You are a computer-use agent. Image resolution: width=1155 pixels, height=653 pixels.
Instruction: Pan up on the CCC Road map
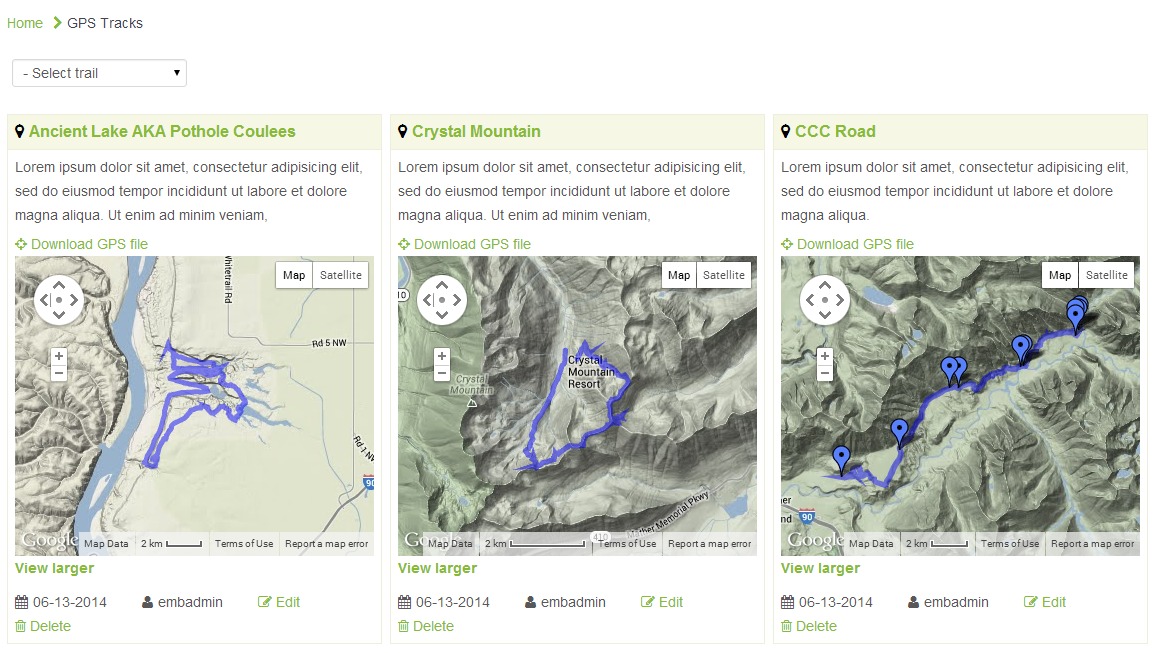825,285
